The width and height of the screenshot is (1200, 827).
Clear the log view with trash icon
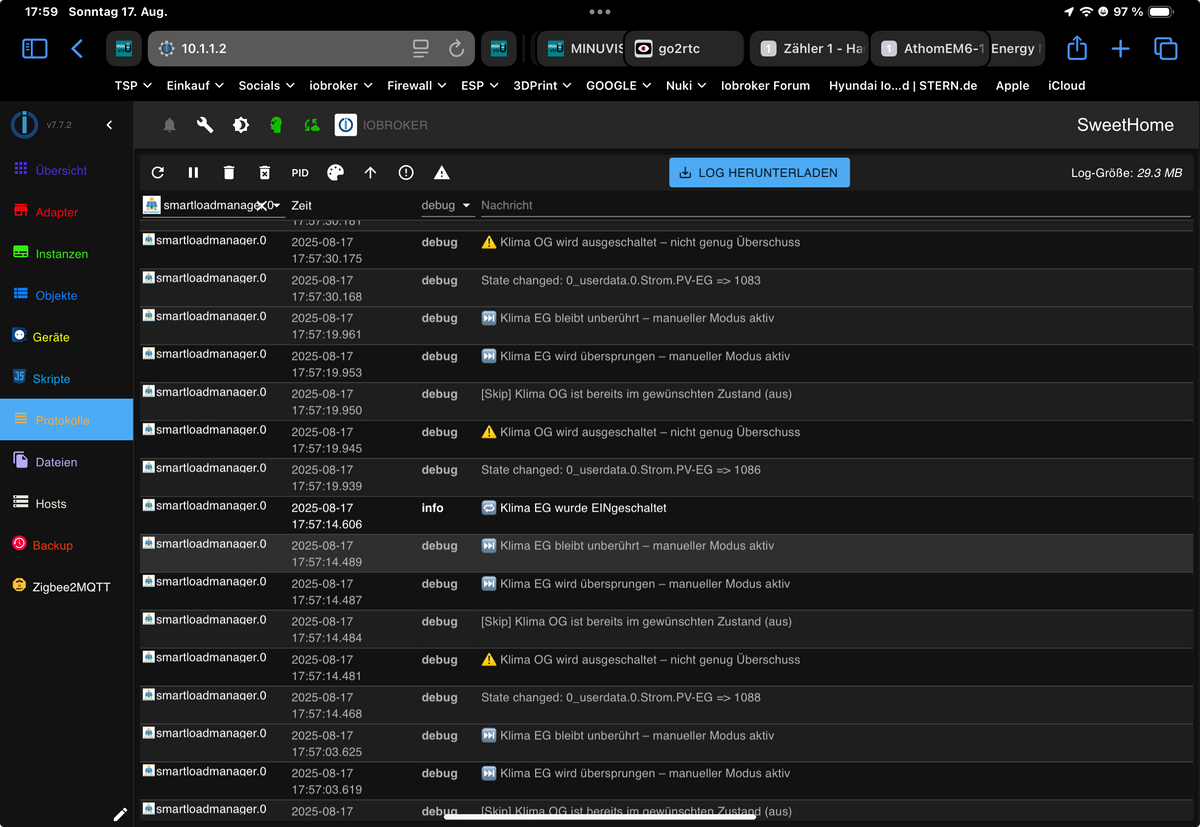click(x=229, y=172)
